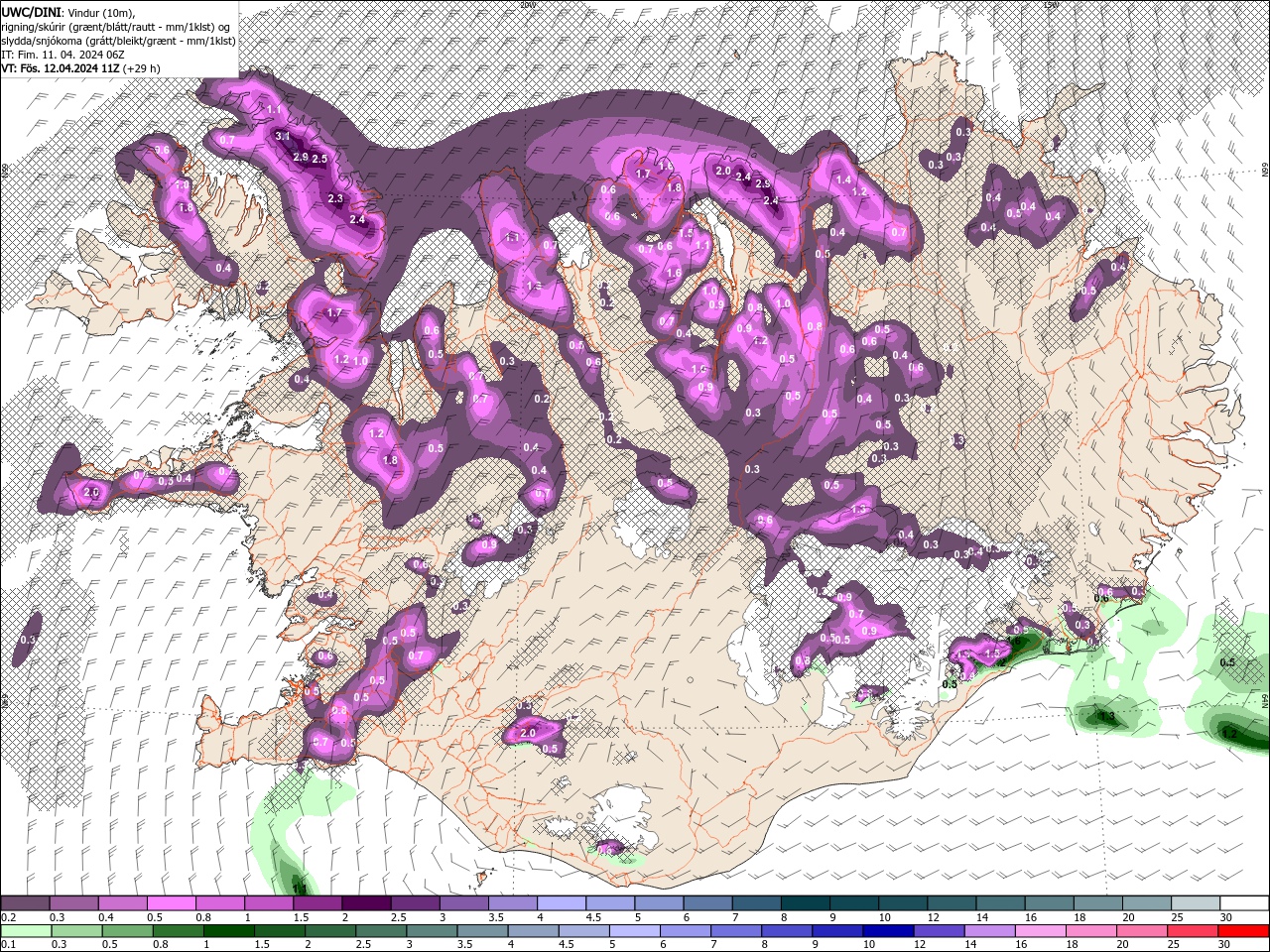Pick the dark blue swatch labeled 10 in lower scale
The image size is (1270, 952).
pyautogui.click(x=887, y=931)
